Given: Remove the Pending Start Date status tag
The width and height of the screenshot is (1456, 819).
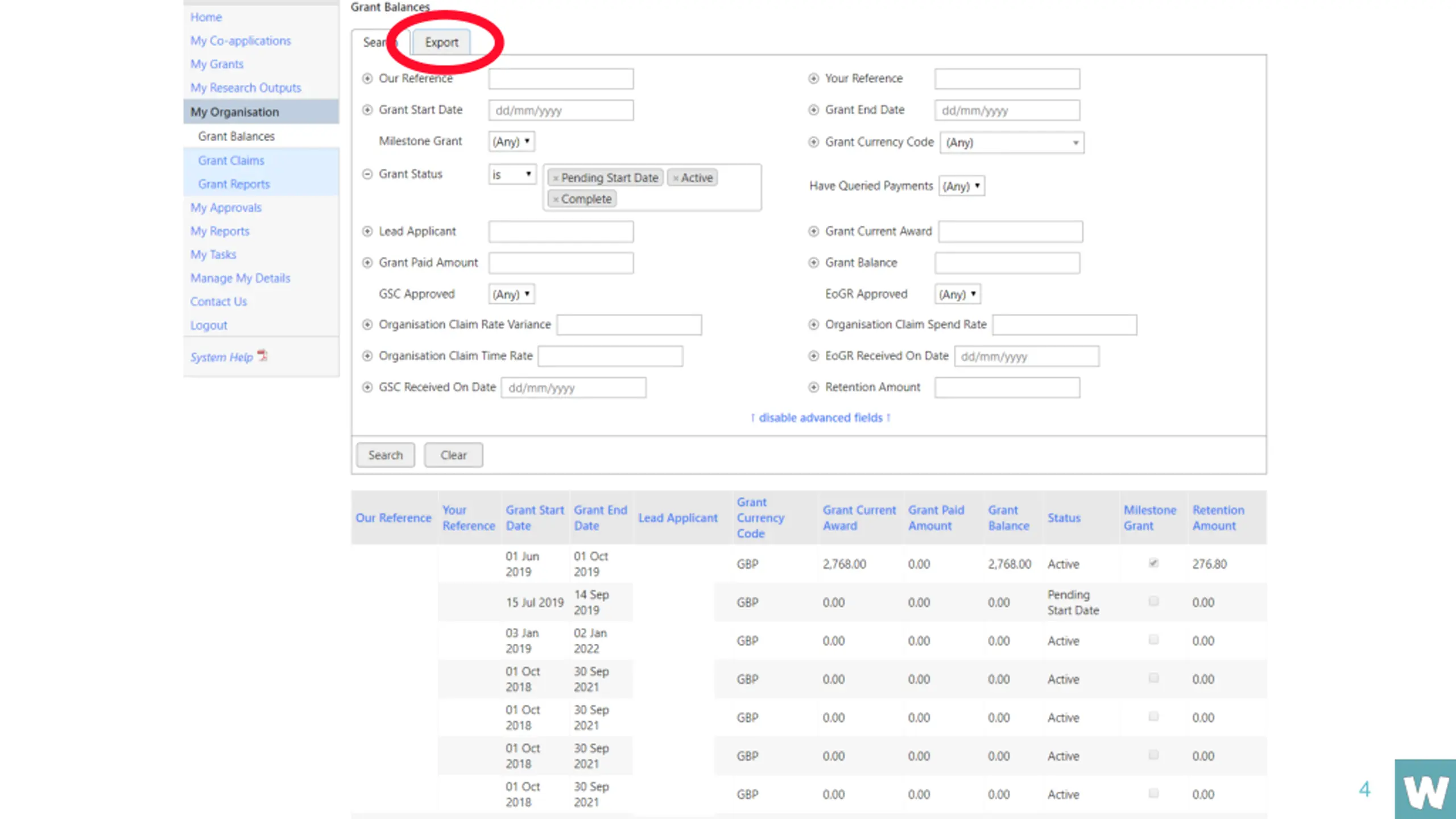Looking at the screenshot, I should pos(556,178).
